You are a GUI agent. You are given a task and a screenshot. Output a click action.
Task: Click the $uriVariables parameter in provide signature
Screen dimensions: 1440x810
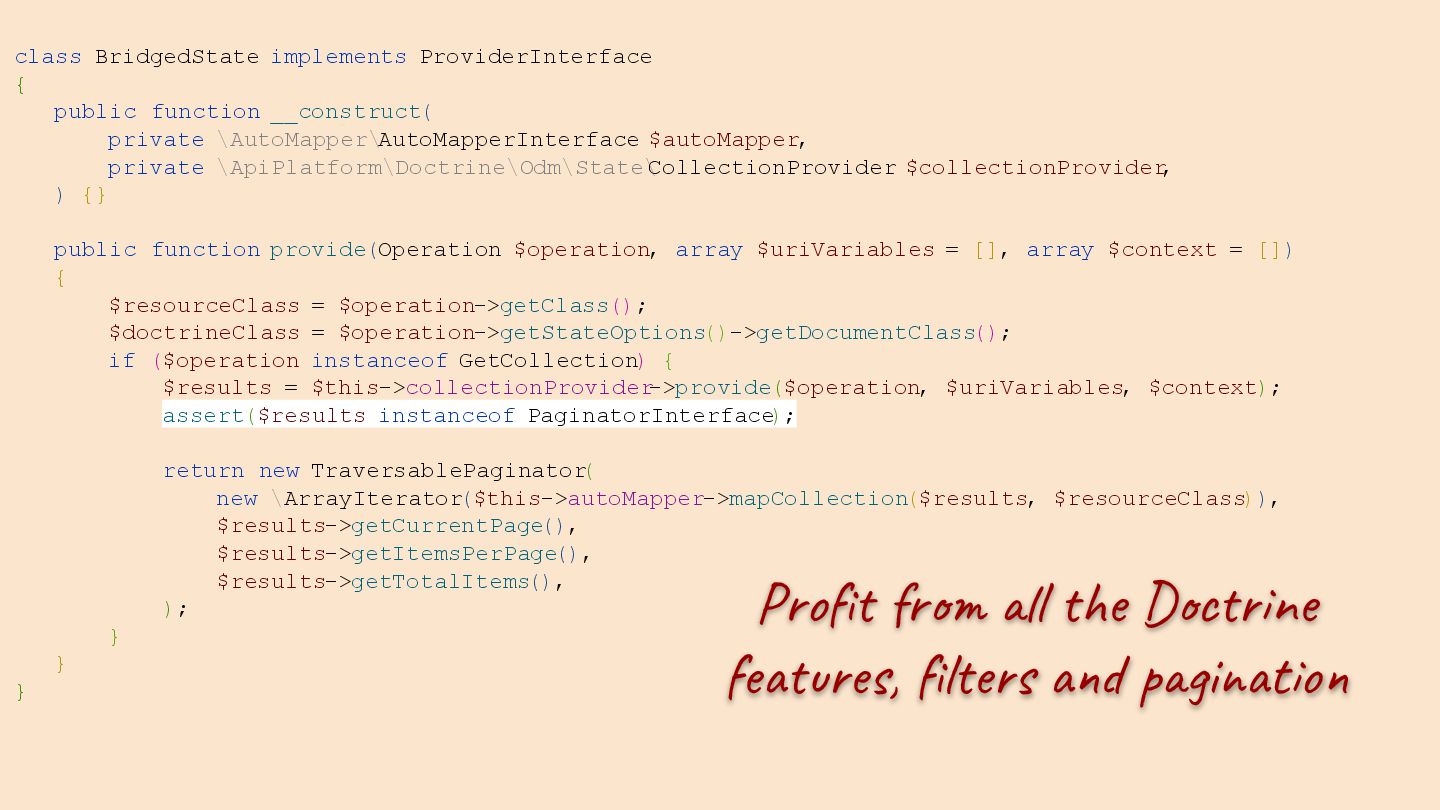point(845,250)
